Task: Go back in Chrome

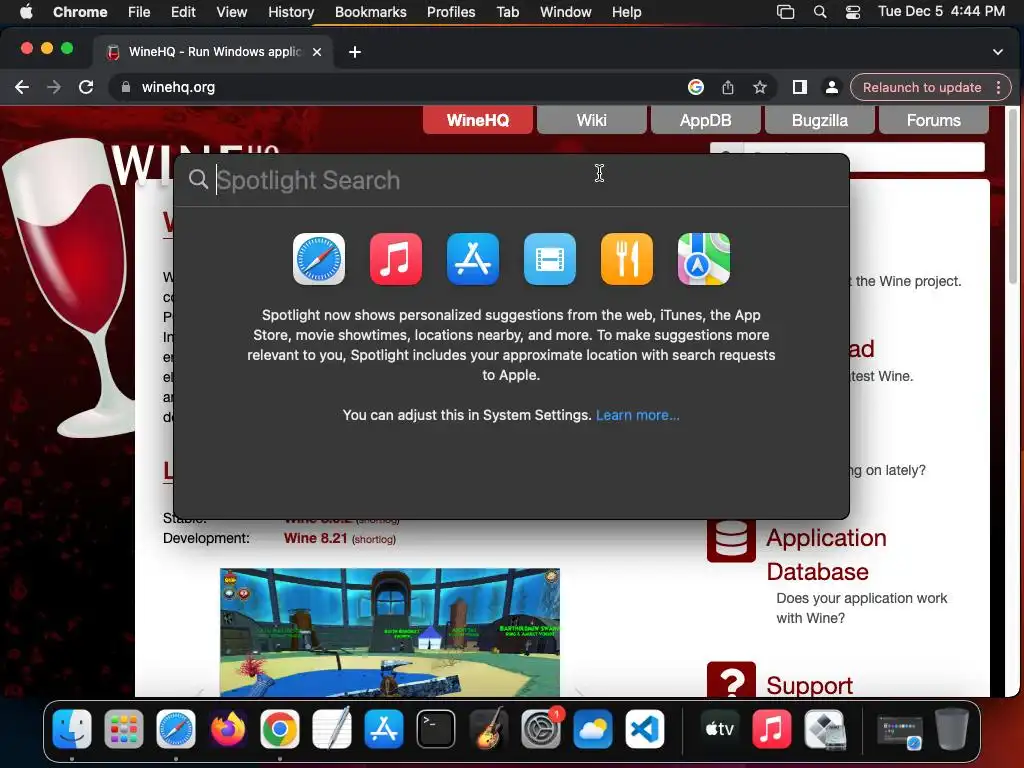Action: 22,87
